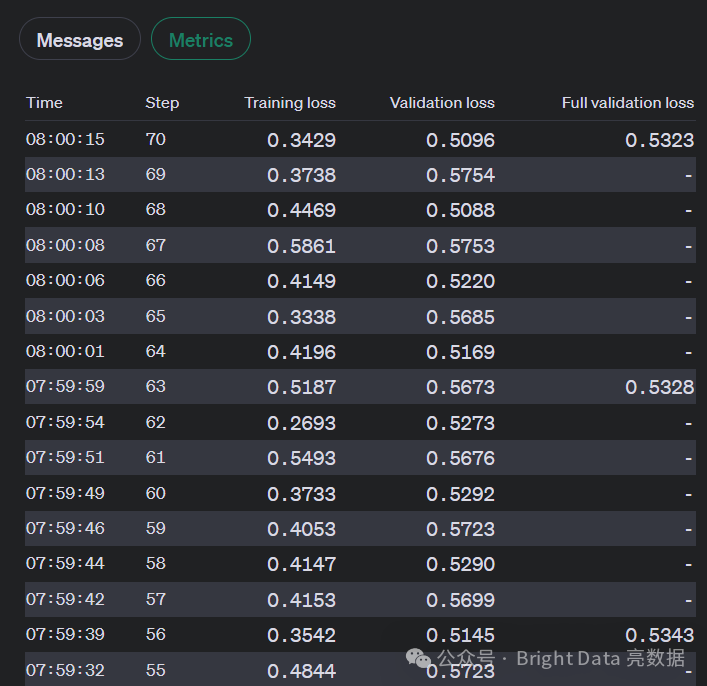Select time 08:00:13 cell
This screenshot has width=707, height=686.
[65, 175]
